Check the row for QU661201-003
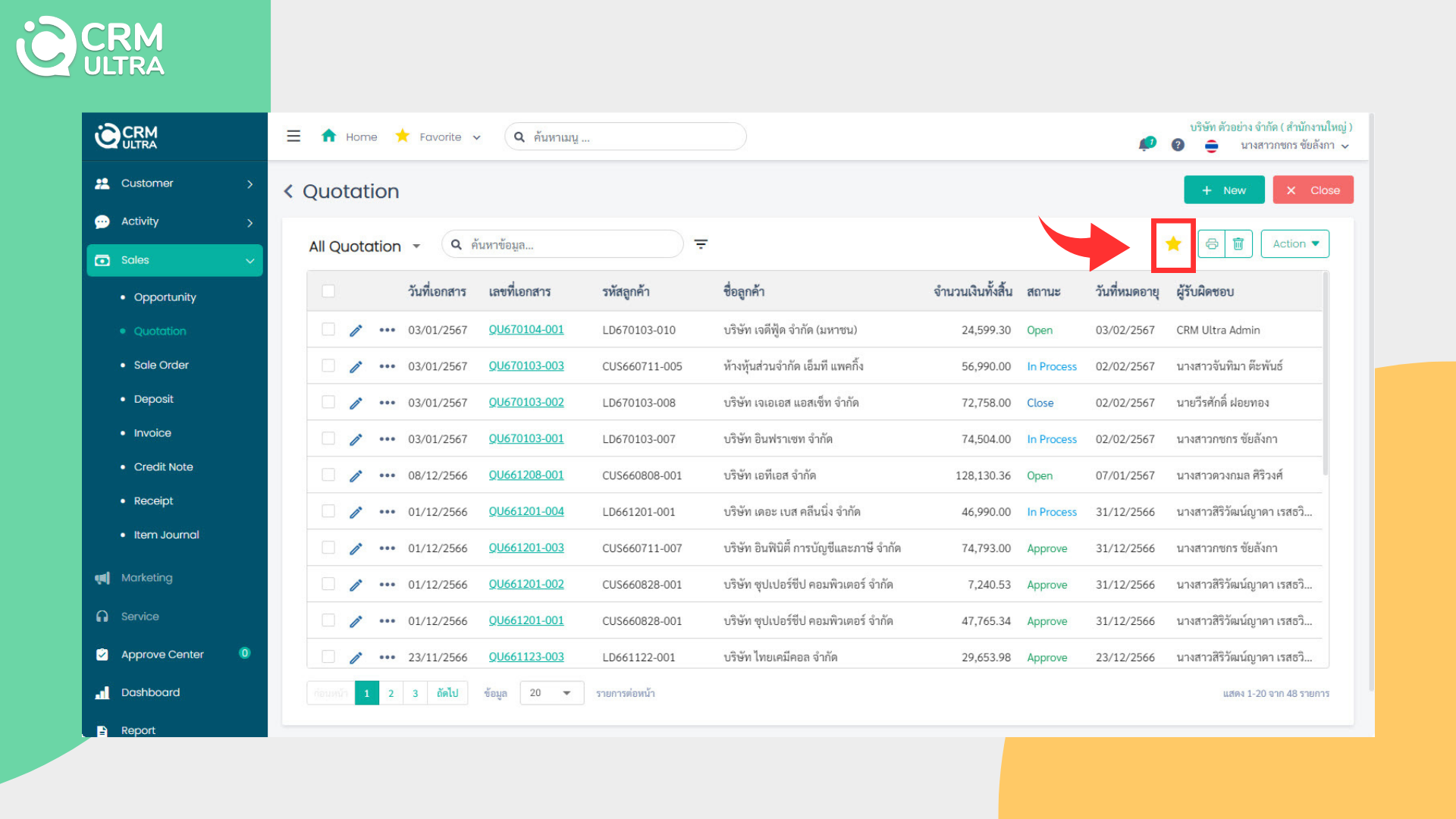Viewport: 1456px width, 819px height. (328, 548)
